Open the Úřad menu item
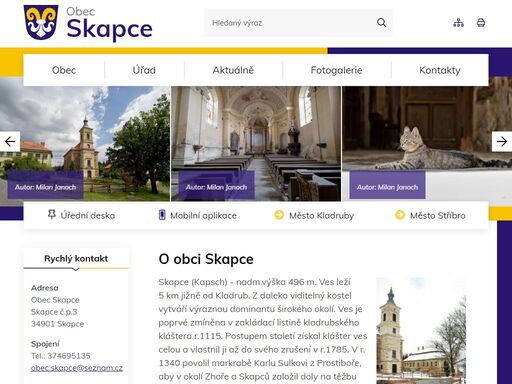The height and width of the screenshot is (384, 512). [x=144, y=70]
